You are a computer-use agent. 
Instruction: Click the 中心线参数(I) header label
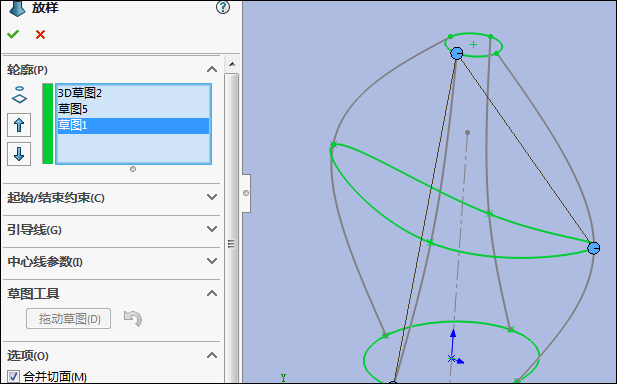[45, 262]
